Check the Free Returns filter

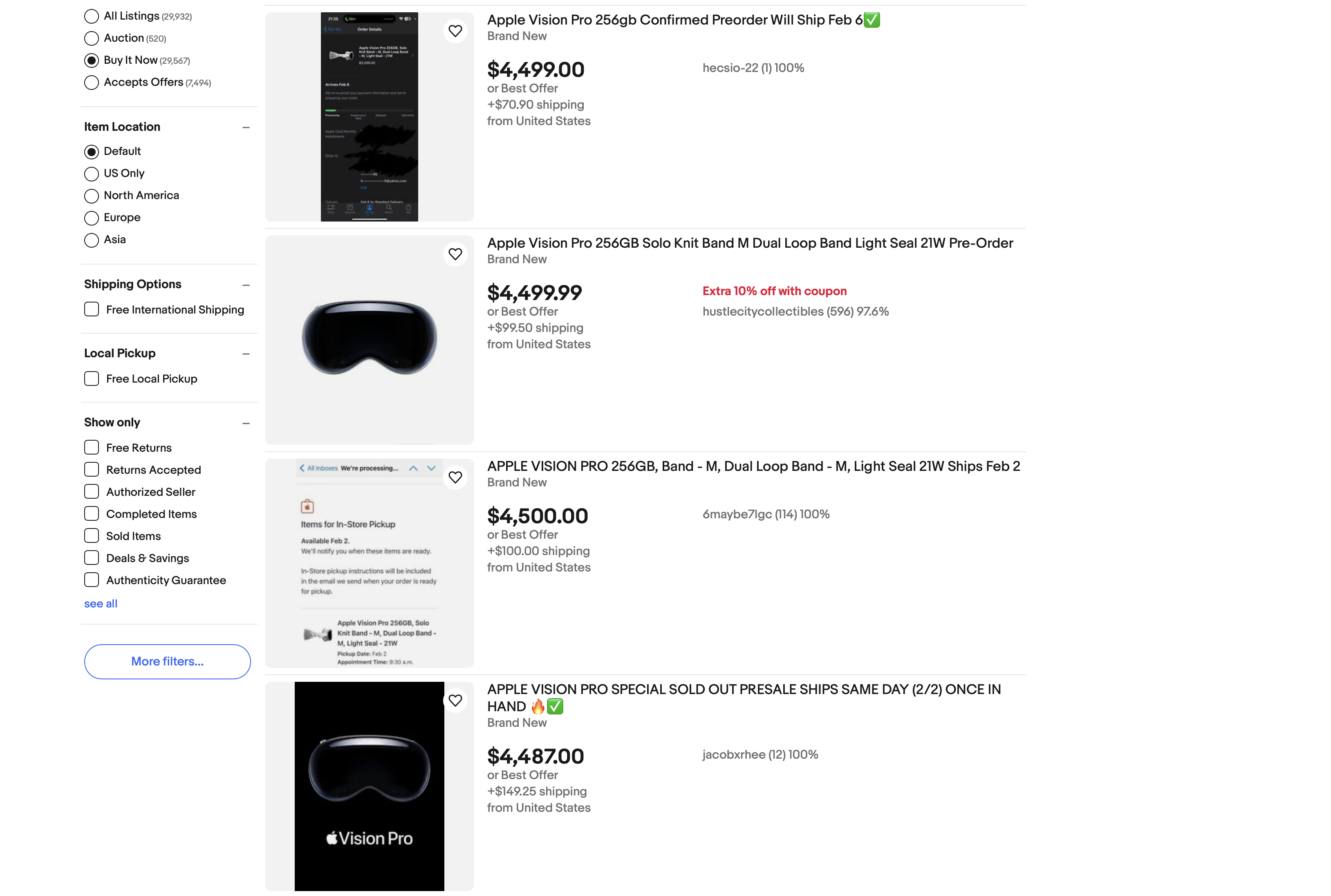coord(91,447)
